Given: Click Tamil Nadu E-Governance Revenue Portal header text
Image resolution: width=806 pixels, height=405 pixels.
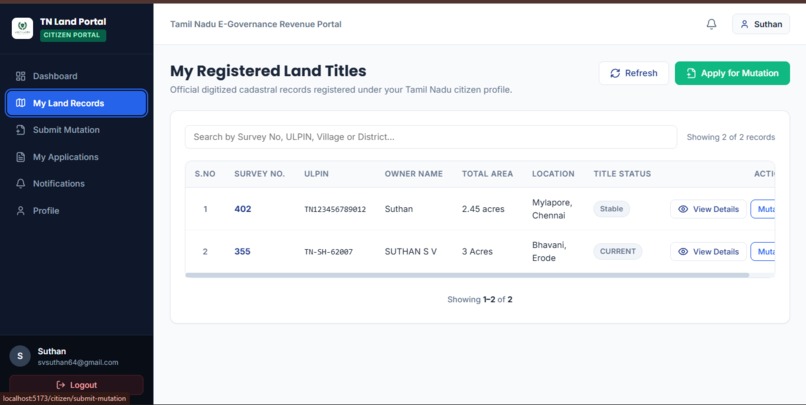Looking at the screenshot, I should coord(255,24).
